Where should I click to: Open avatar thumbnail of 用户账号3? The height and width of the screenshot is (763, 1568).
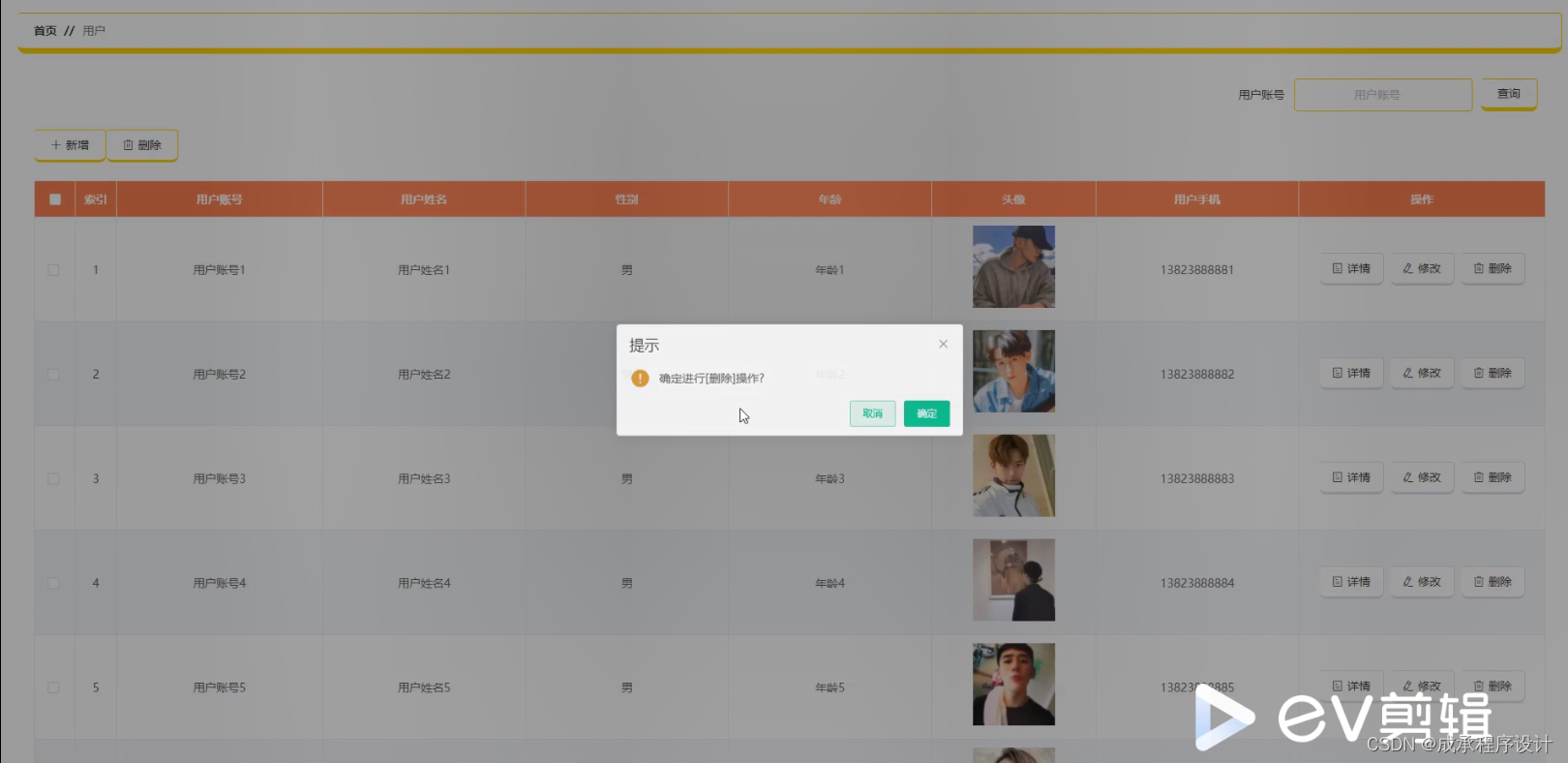click(1013, 475)
